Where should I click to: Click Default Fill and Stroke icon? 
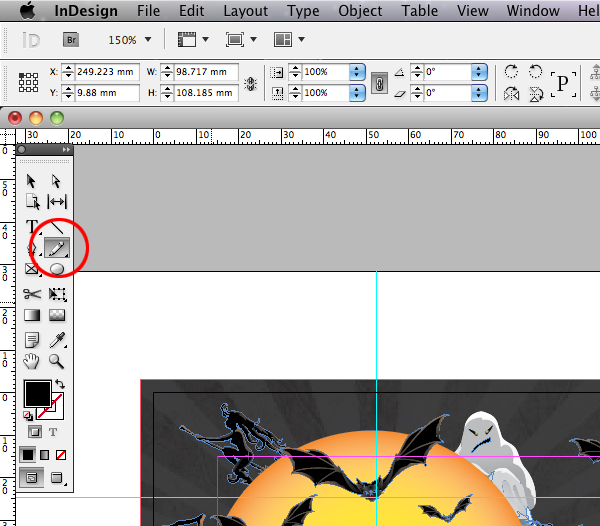coord(28,416)
